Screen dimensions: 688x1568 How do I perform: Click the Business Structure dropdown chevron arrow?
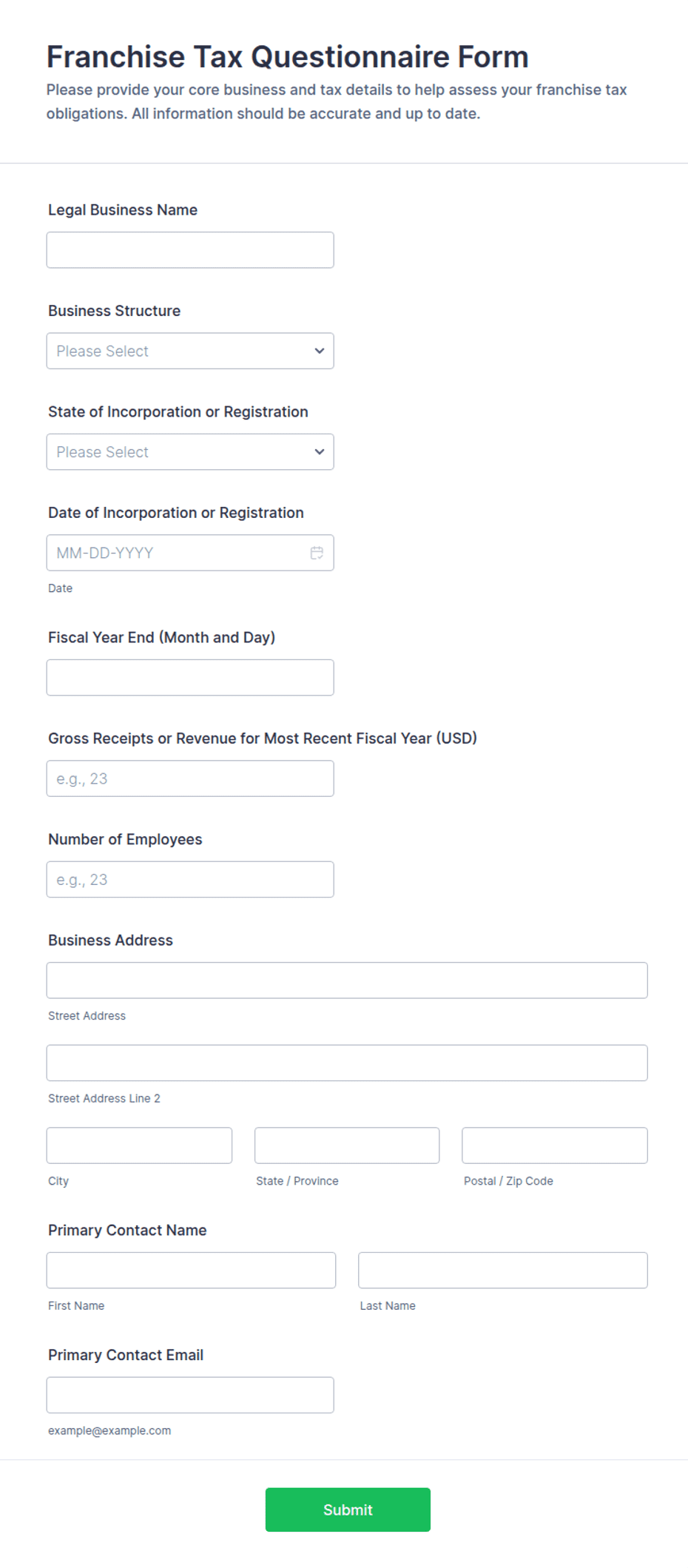pos(320,351)
